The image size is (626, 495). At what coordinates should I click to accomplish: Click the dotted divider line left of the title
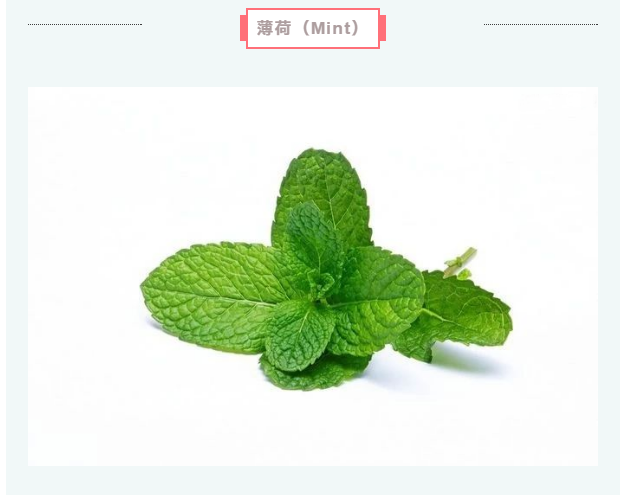coord(85,24)
